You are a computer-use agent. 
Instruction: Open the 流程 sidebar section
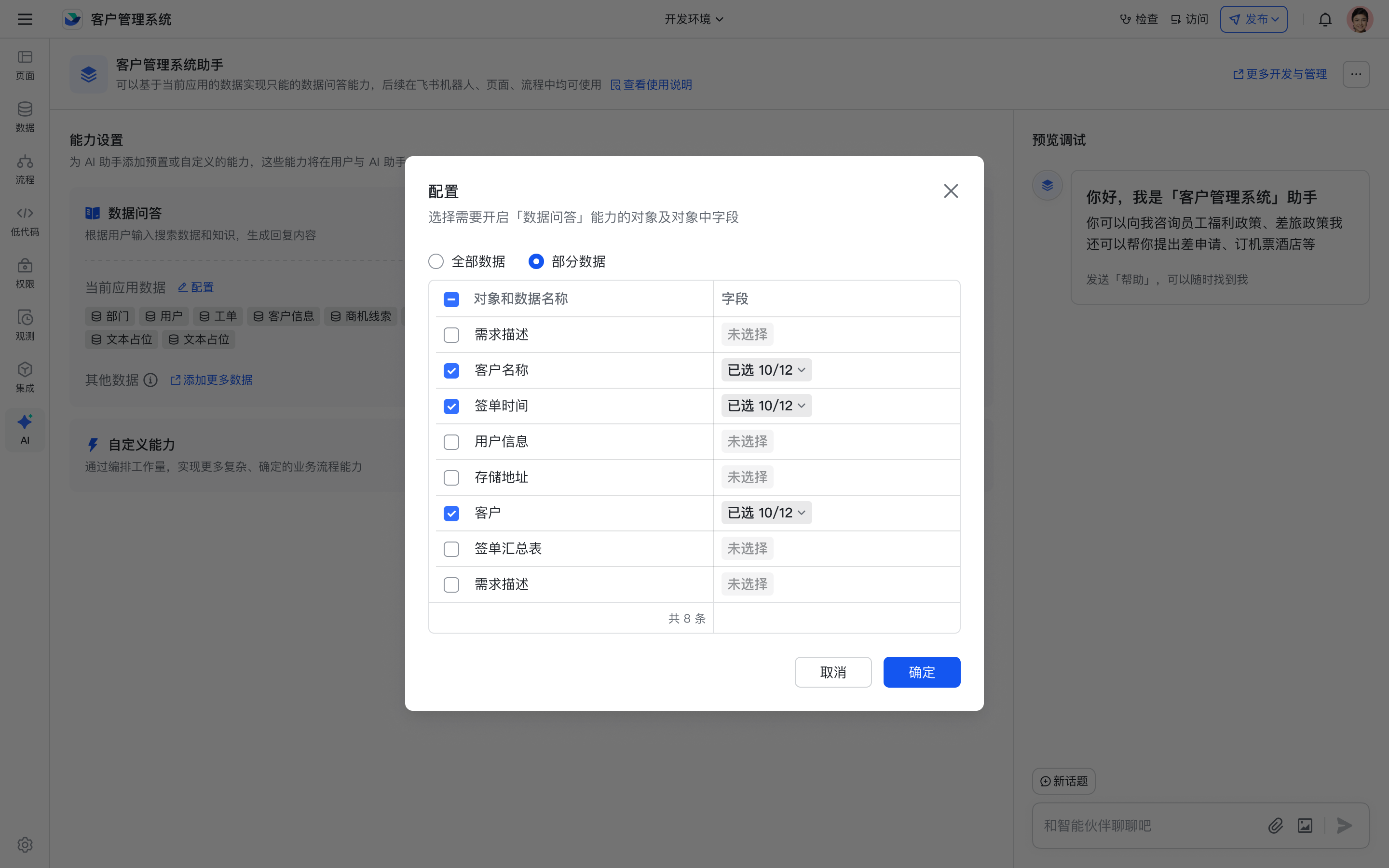point(25,169)
